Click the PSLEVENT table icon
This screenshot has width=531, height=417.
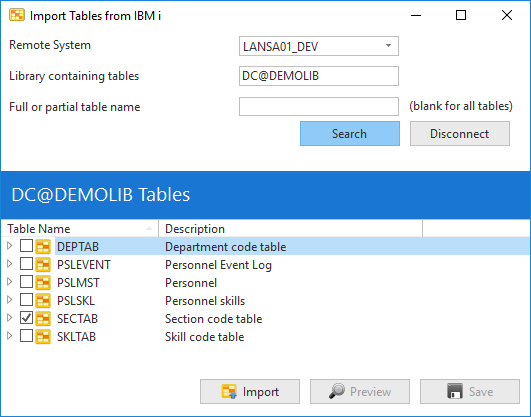pos(43,264)
